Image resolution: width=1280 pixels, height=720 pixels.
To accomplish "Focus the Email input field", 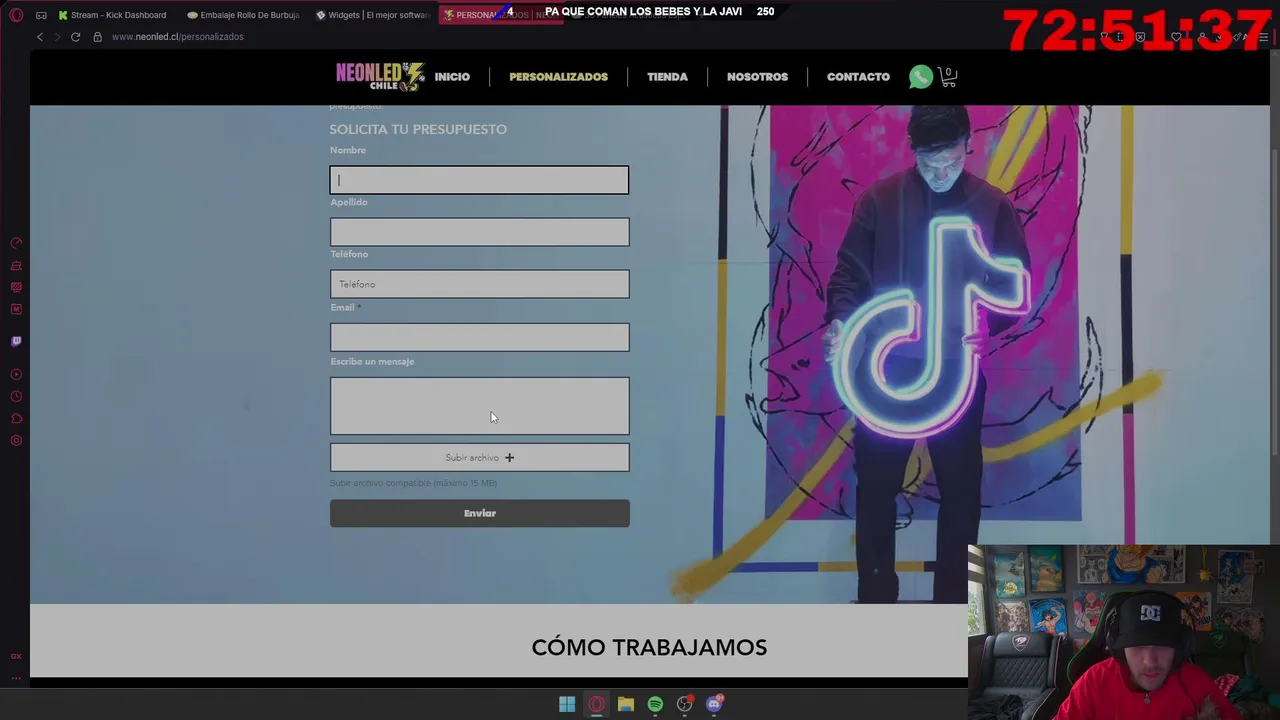I will tap(480, 337).
